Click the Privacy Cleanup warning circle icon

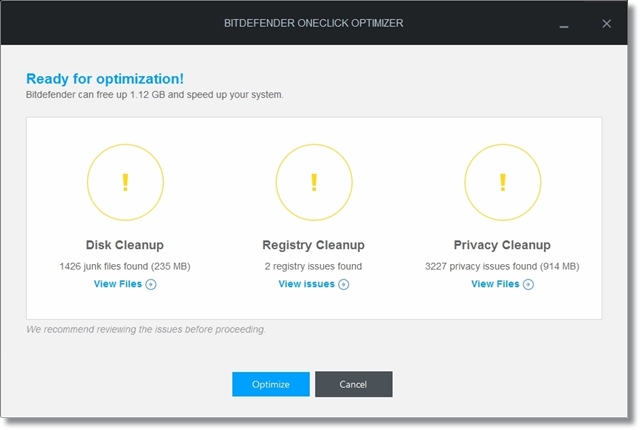[502, 182]
